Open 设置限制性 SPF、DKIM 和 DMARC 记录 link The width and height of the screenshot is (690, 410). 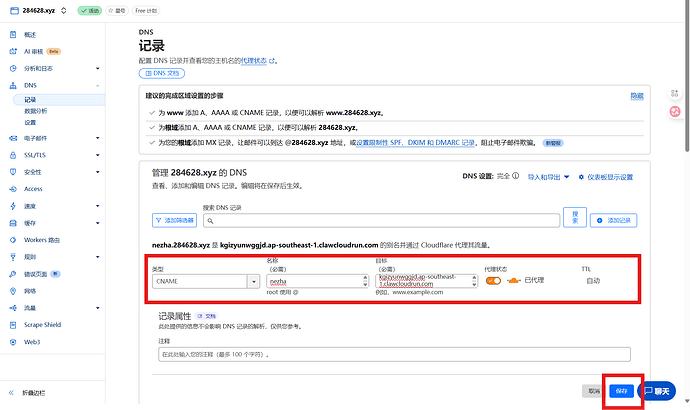[415, 143]
